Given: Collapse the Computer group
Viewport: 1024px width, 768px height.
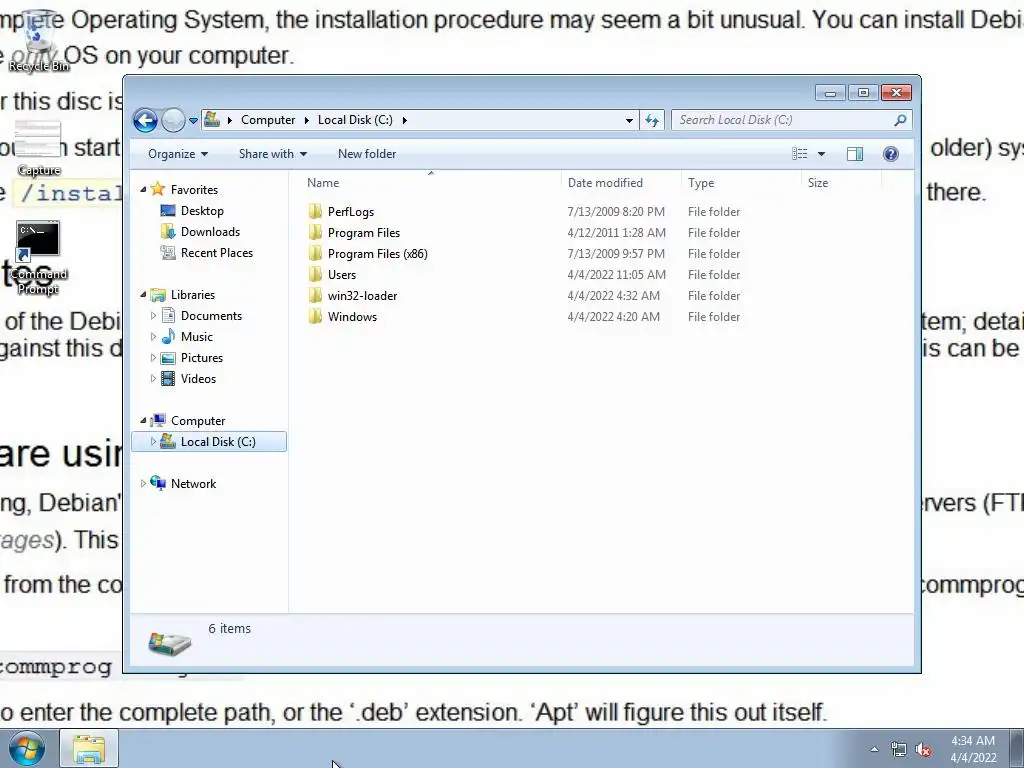Looking at the screenshot, I should (143, 421).
